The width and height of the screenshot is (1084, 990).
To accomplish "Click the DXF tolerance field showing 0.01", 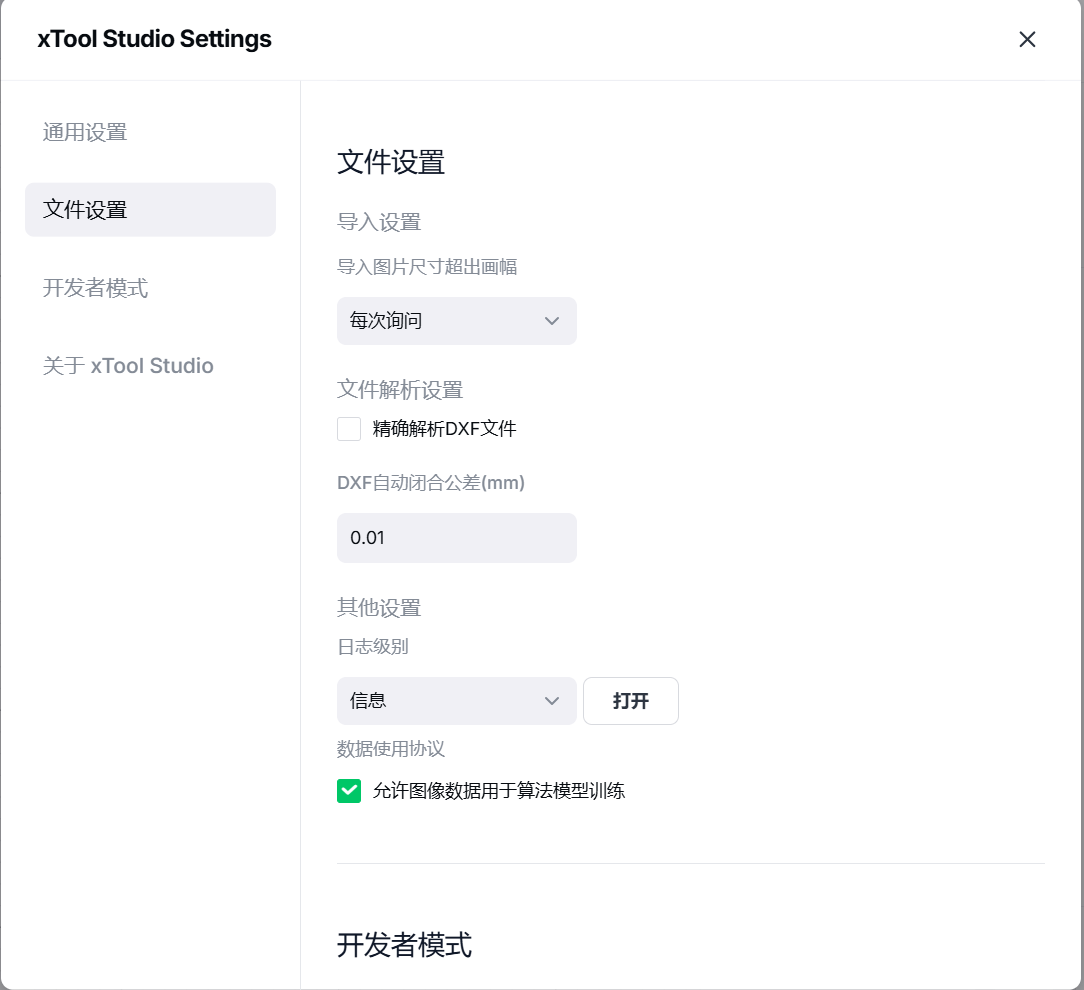I will pos(456,538).
